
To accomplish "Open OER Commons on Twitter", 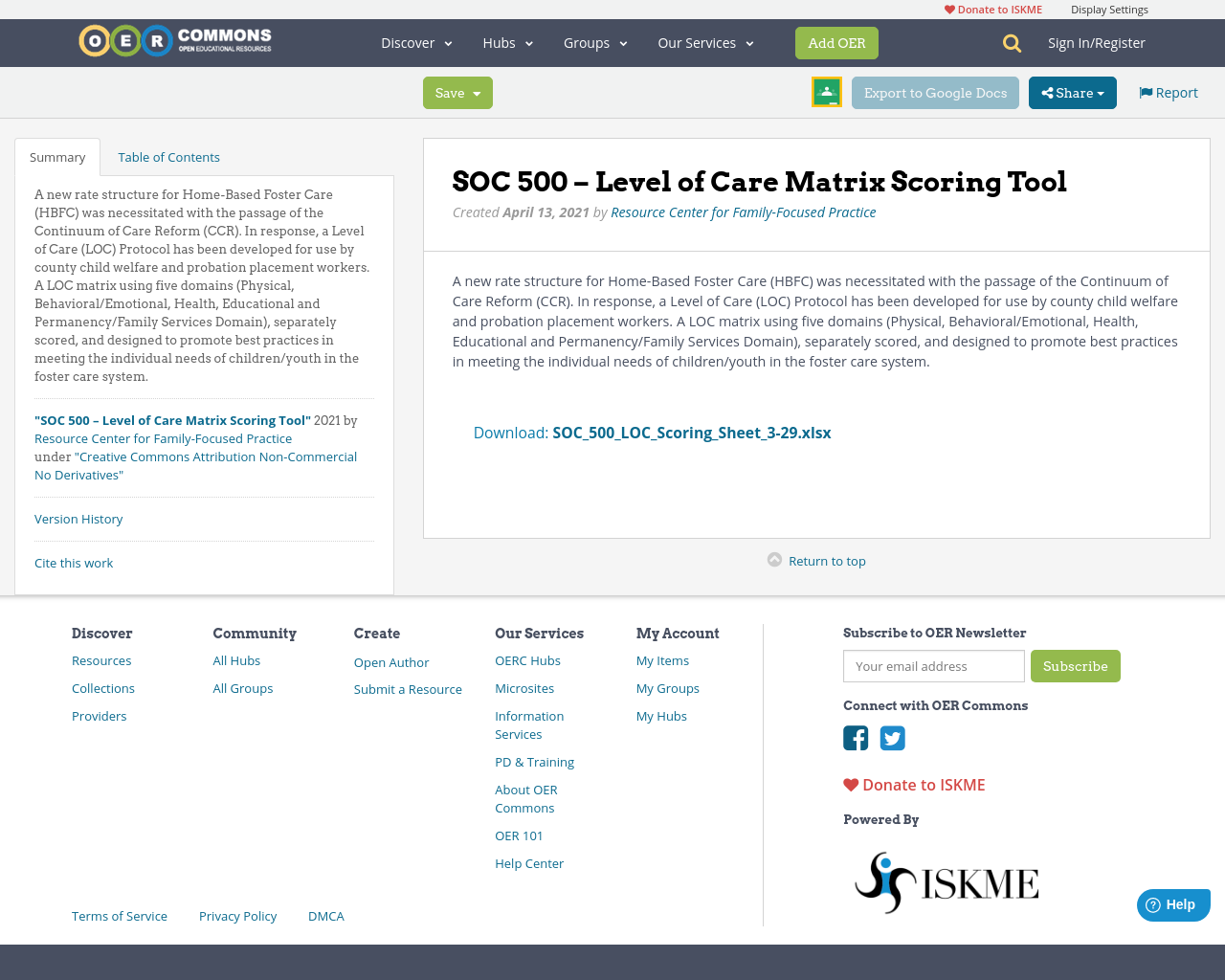I will (892, 738).
